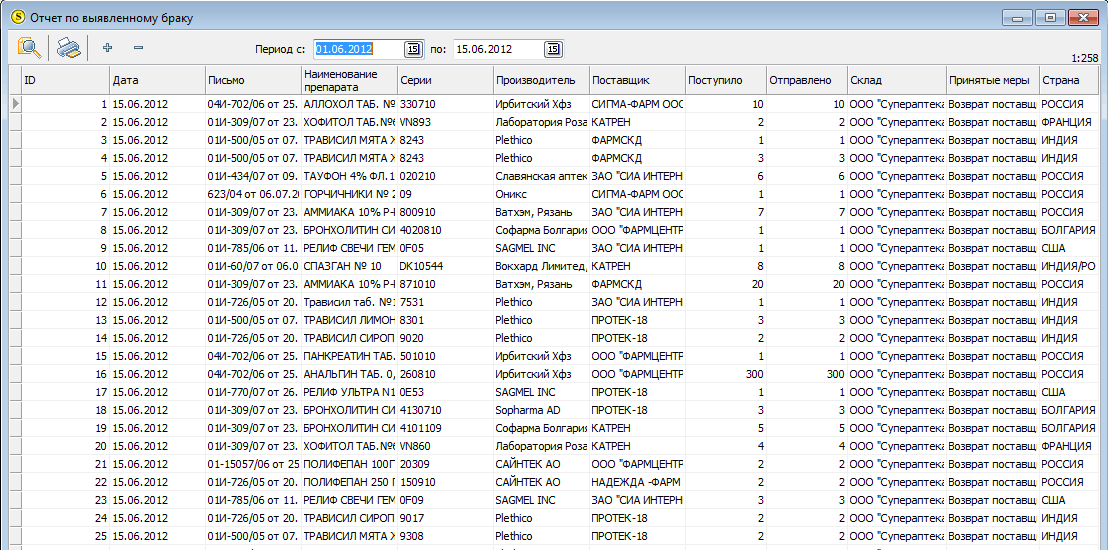
Task: Click the plus add-record icon
Action: tap(107, 48)
